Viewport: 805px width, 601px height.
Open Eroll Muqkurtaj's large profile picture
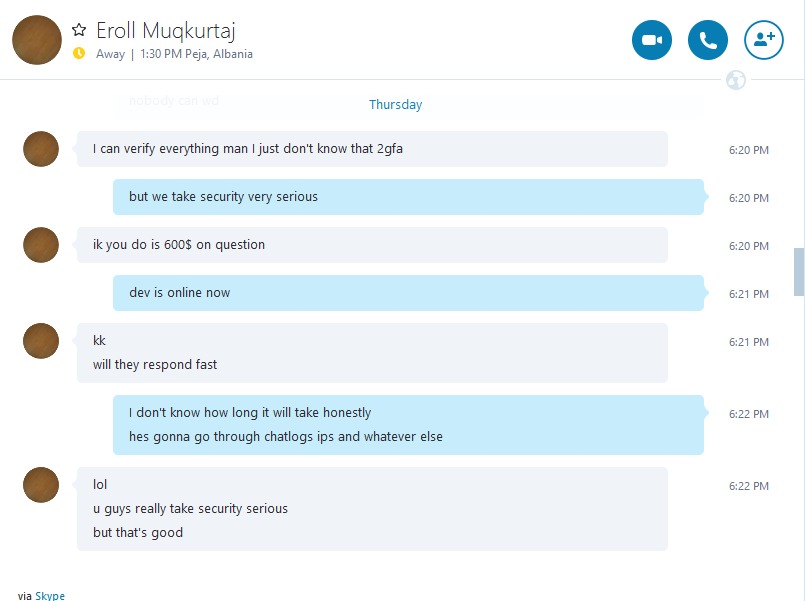click(x=37, y=40)
